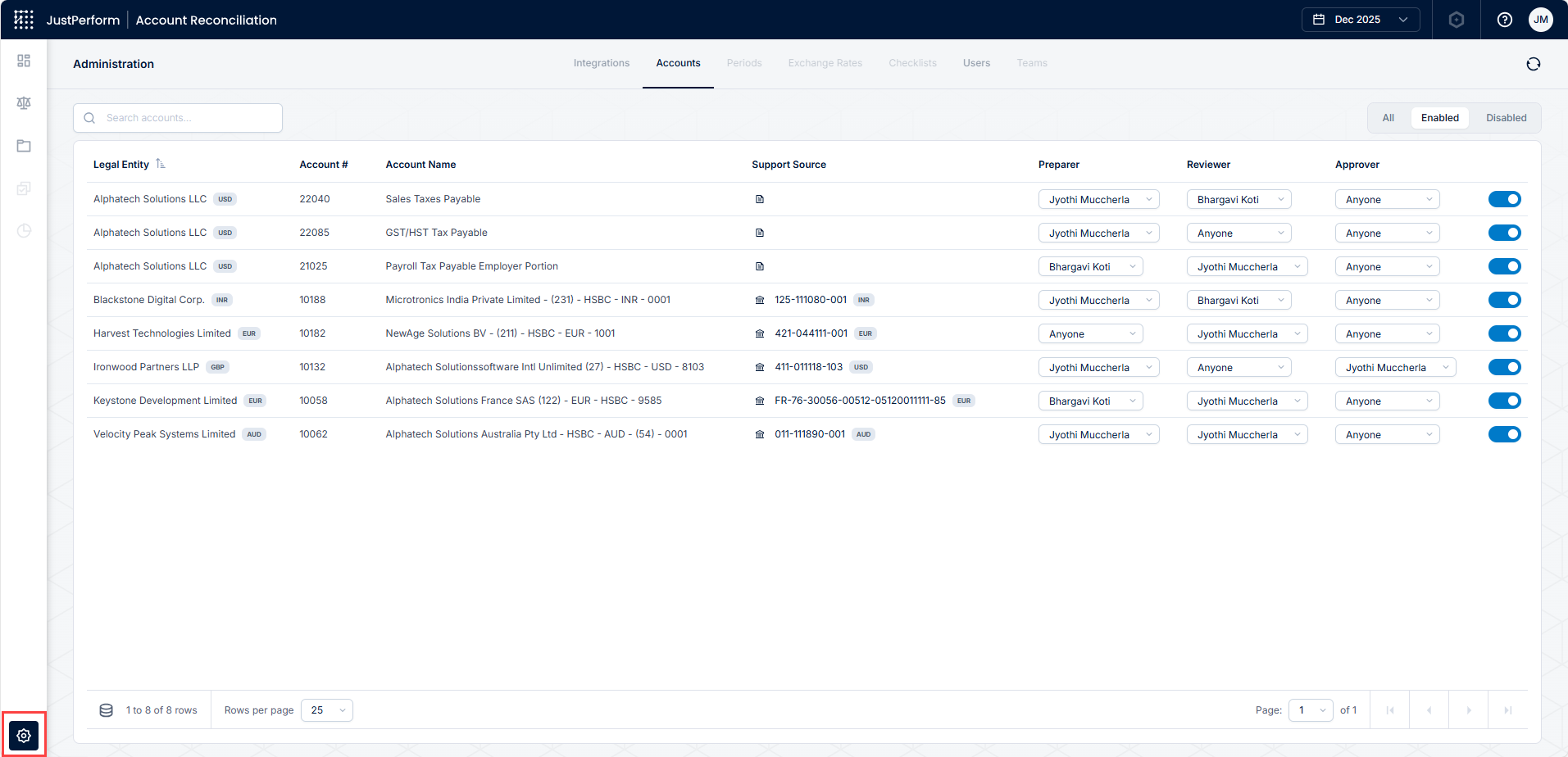
Task: Toggle off Keystone Development Limited account 10058
Action: [1505, 401]
